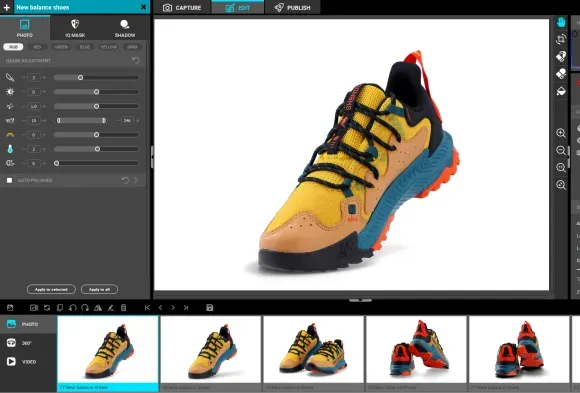Select the BLUE channel pill
The height and width of the screenshot is (393, 580).
[85, 47]
